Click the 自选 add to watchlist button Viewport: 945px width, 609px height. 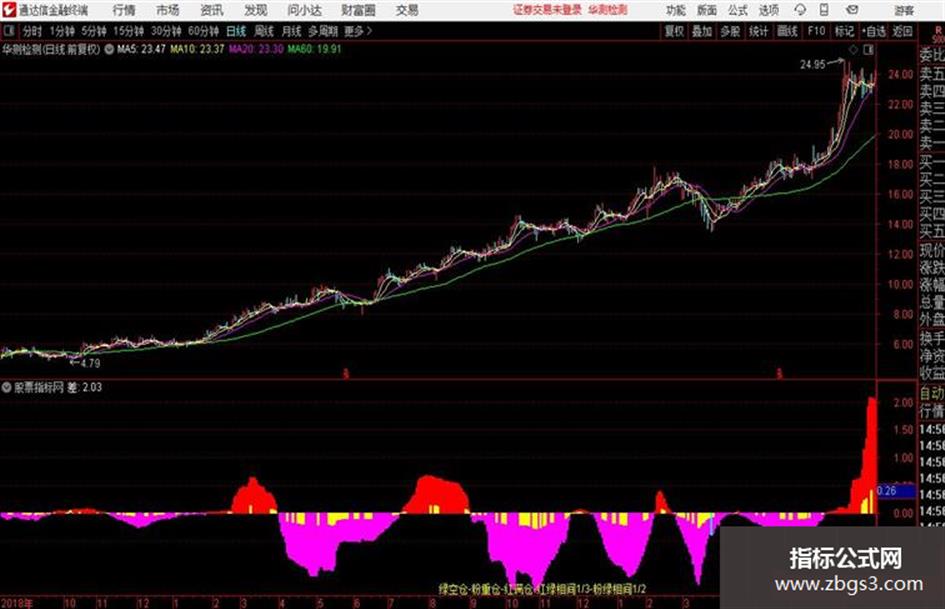[x=874, y=31]
